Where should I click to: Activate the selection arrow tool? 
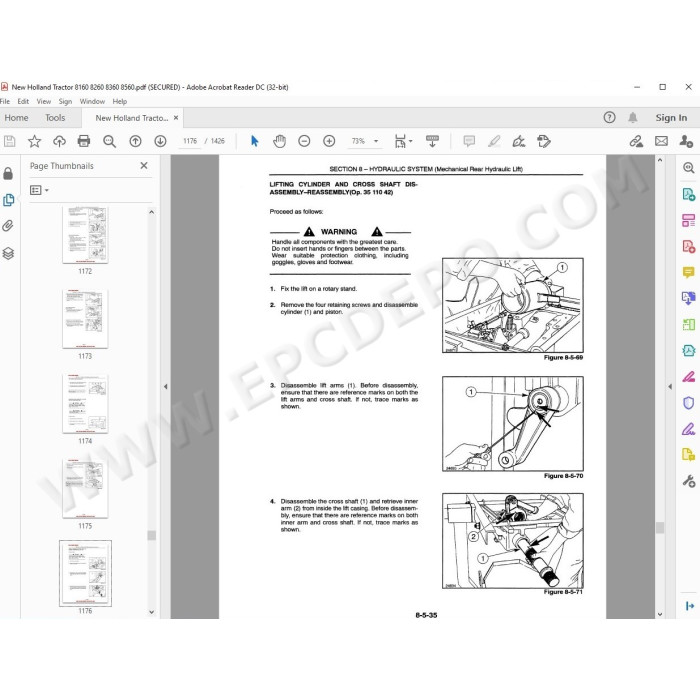coord(254,142)
